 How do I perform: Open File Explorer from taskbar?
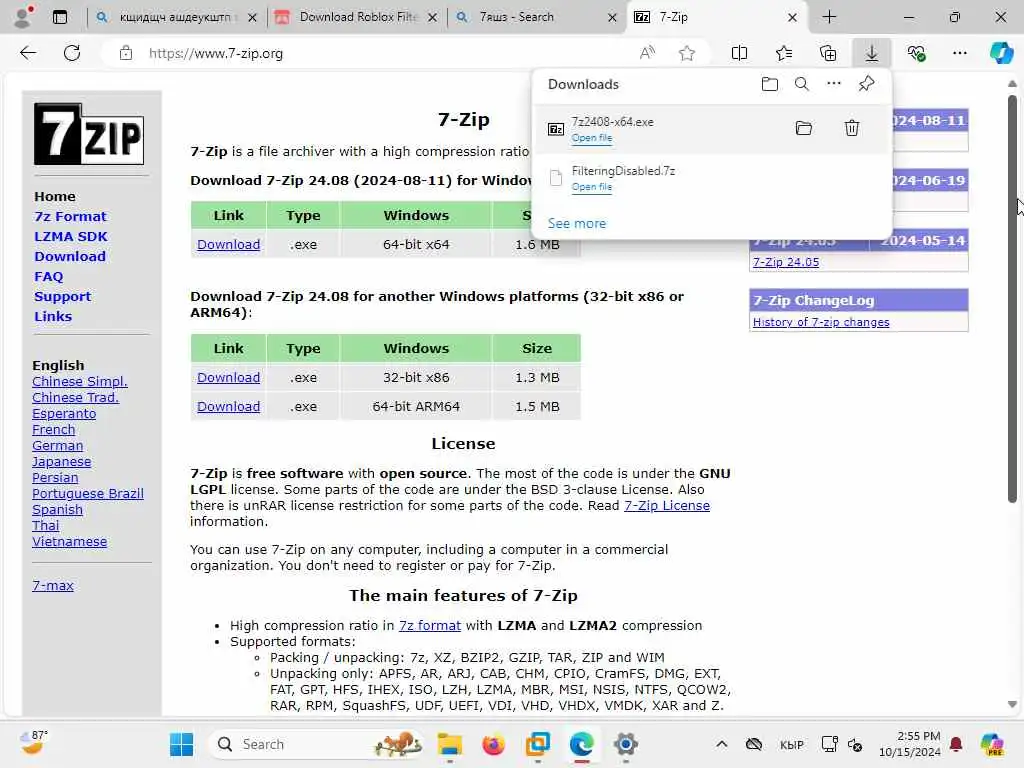pos(449,744)
